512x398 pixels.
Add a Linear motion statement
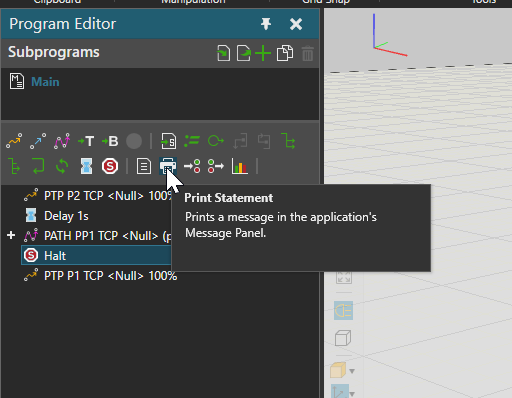click(x=38, y=141)
